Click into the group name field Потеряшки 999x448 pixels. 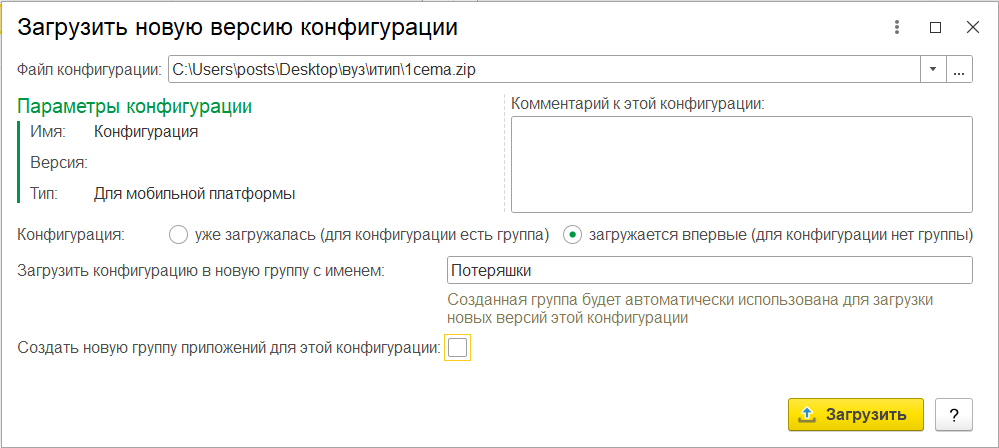click(710, 270)
